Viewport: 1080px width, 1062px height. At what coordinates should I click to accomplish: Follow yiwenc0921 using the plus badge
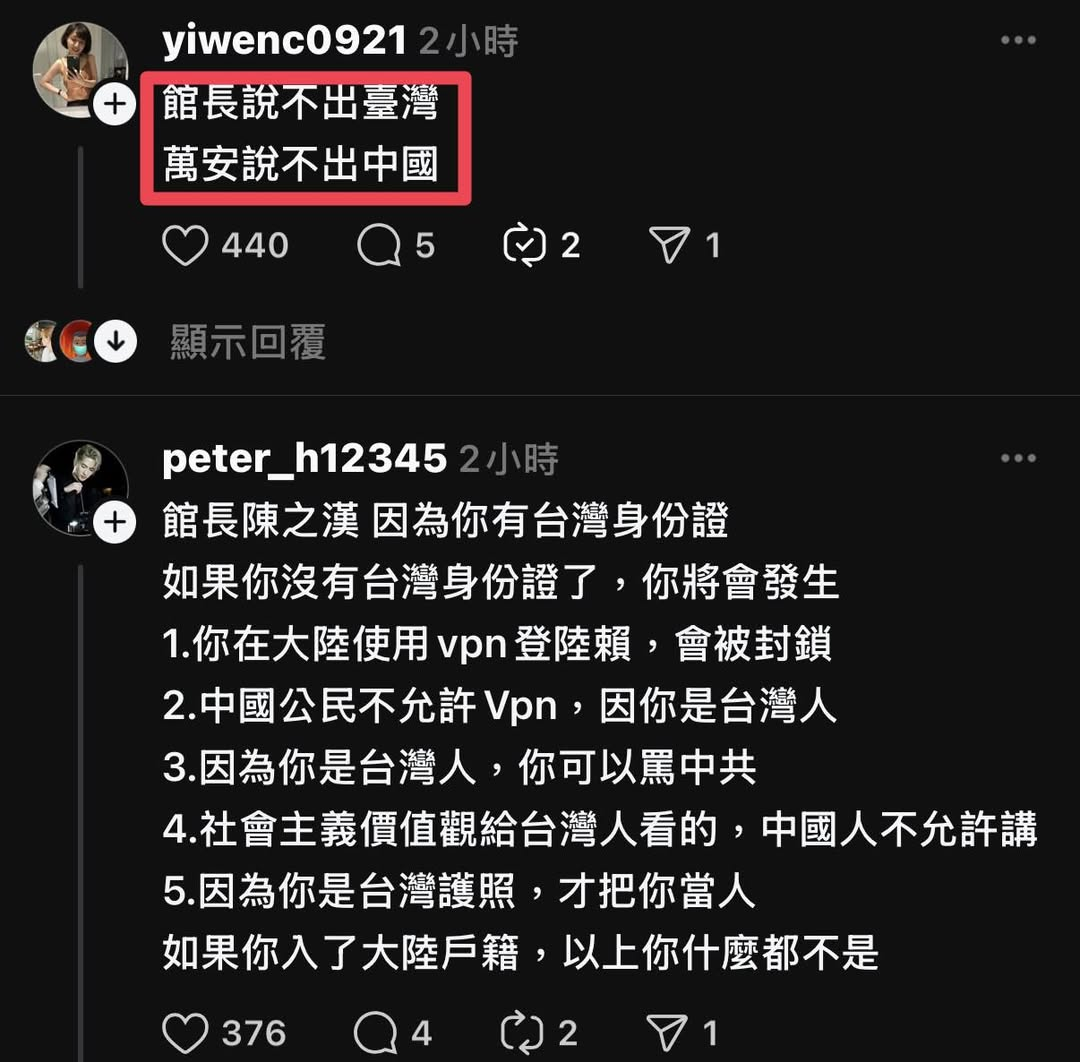coord(114,104)
